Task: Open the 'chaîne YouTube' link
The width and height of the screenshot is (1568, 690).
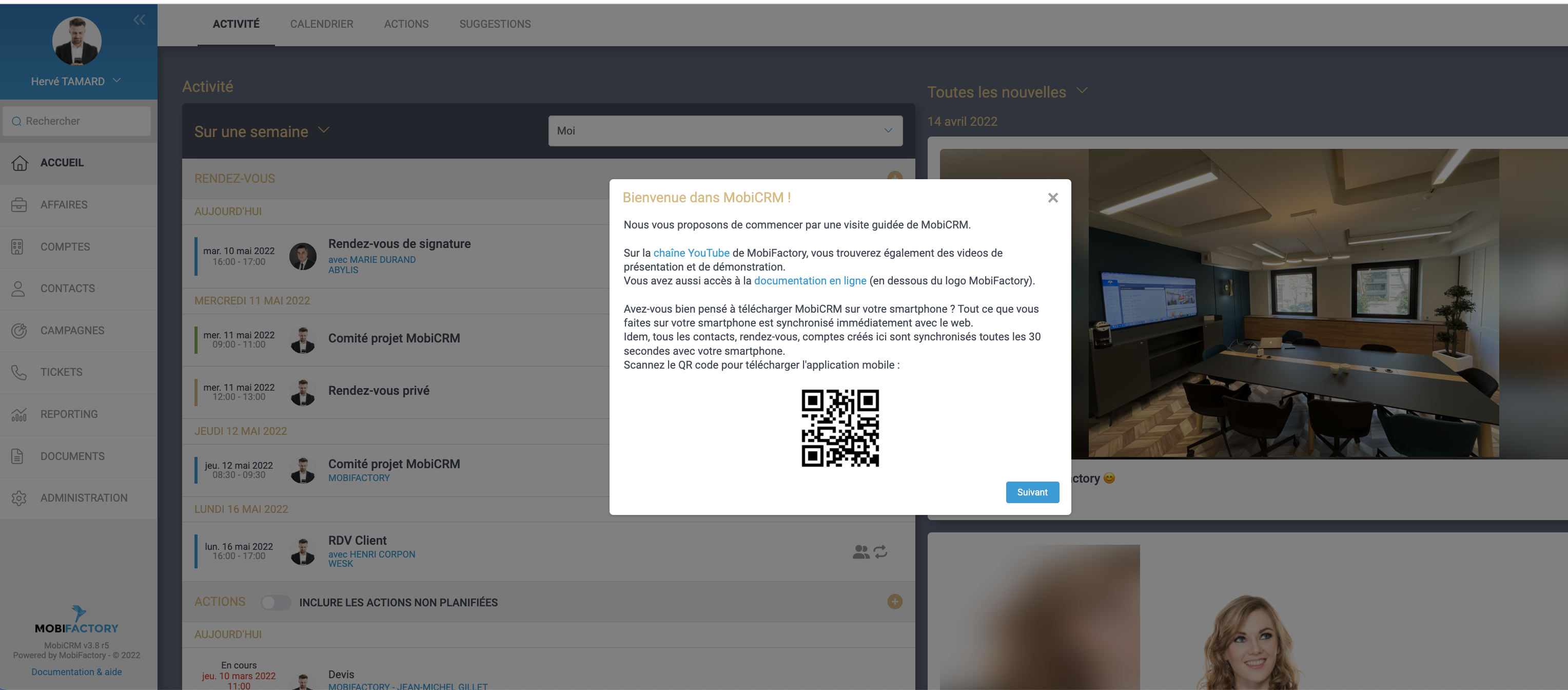Action: (x=691, y=253)
